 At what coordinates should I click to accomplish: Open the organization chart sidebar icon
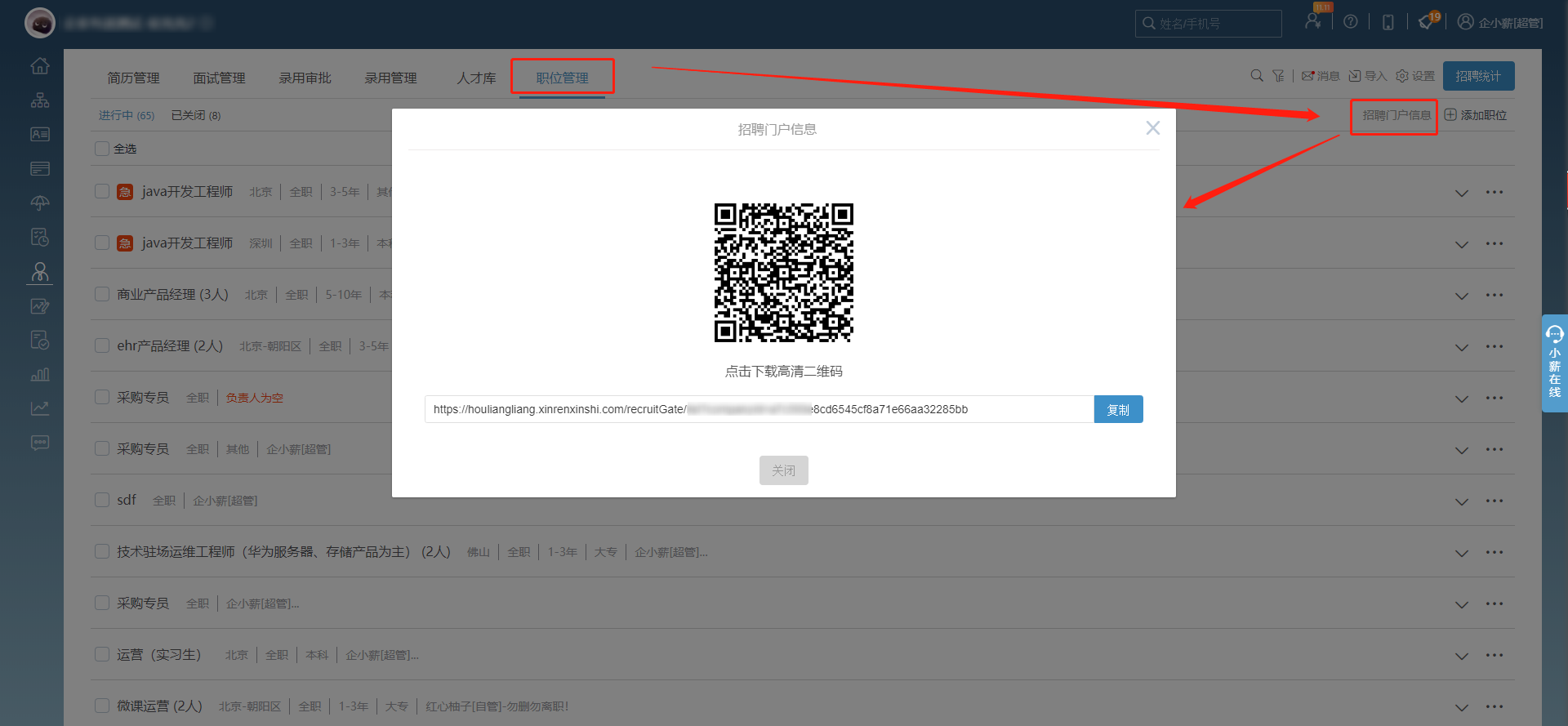39,100
